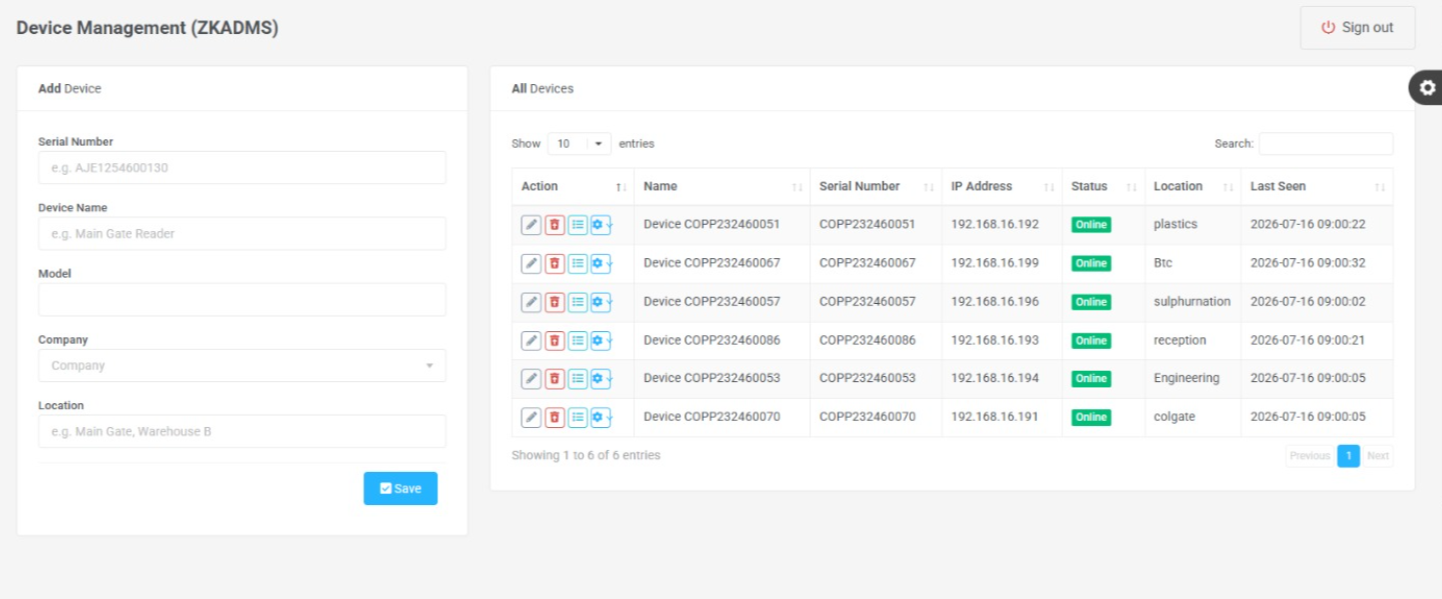Viewport: 1442px width, 599px height.
Task: Open the Company dropdown
Action: tap(242, 365)
